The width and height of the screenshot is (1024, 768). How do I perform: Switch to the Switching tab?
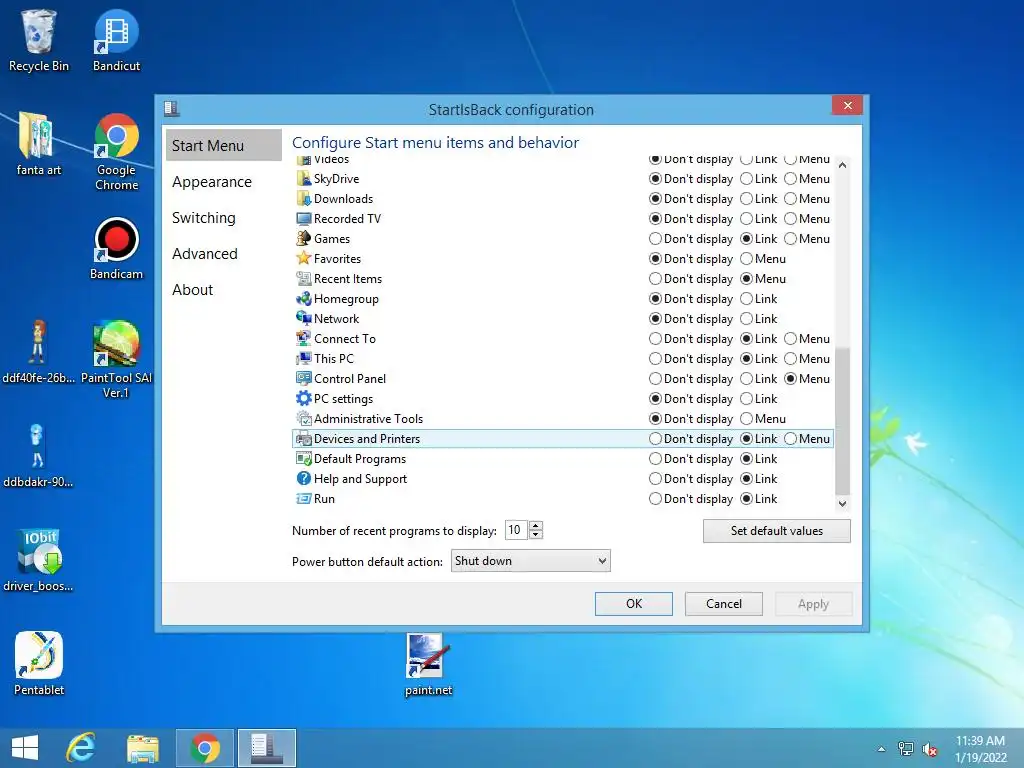point(204,217)
